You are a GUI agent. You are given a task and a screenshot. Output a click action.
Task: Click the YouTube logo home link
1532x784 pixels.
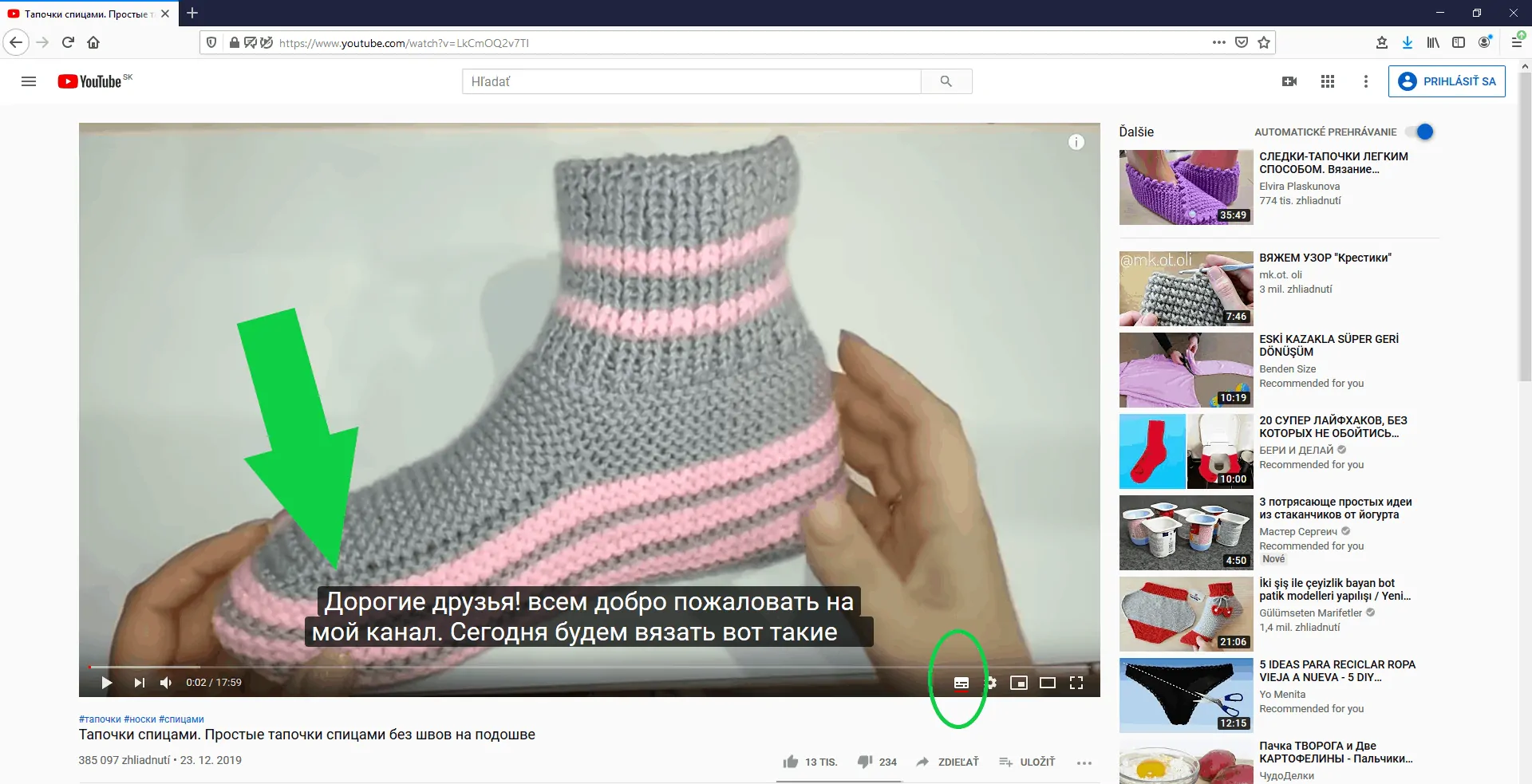(90, 81)
